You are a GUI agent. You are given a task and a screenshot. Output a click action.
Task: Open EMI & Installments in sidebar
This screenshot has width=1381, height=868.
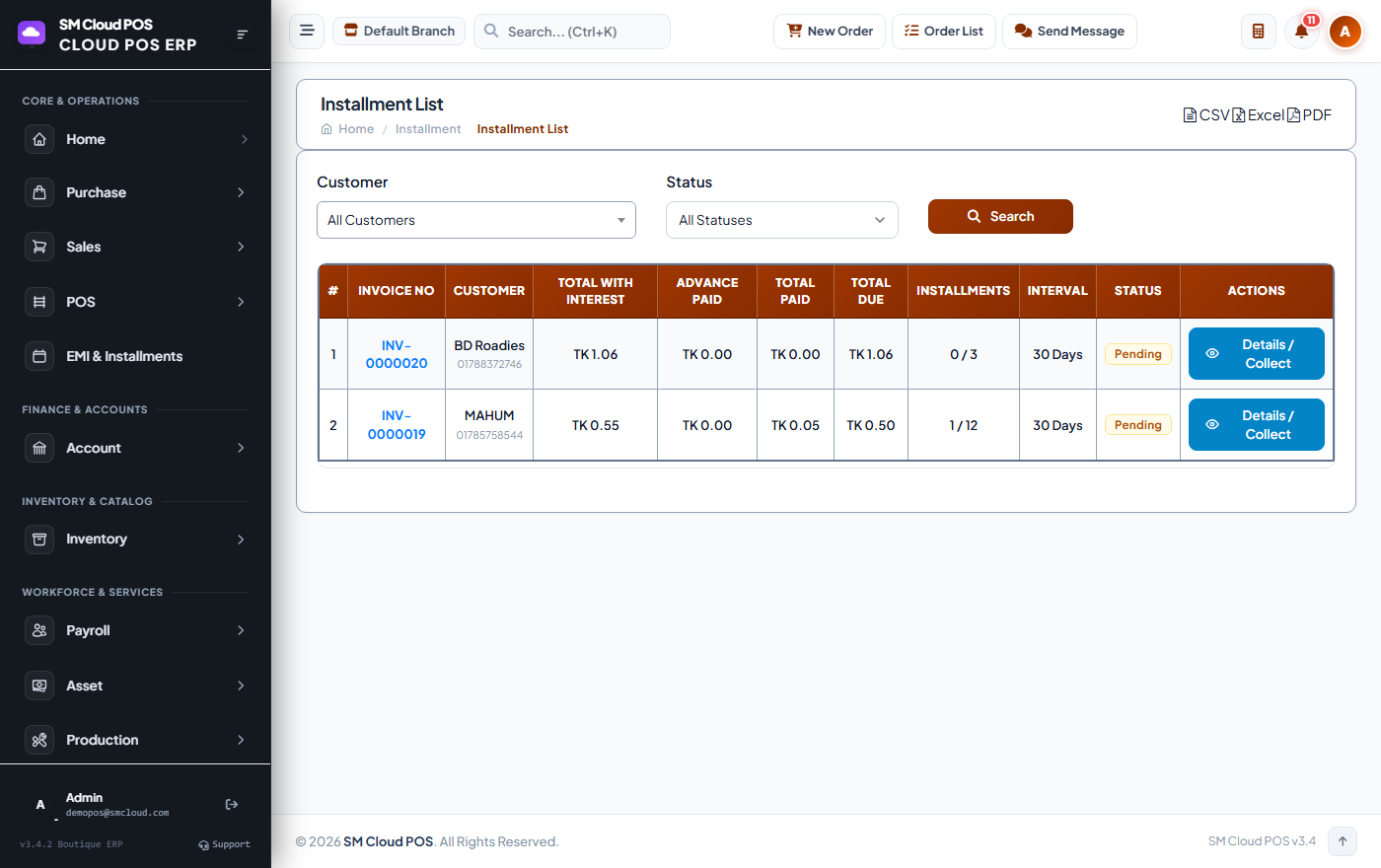pyautogui.click(x=135, y=356)
